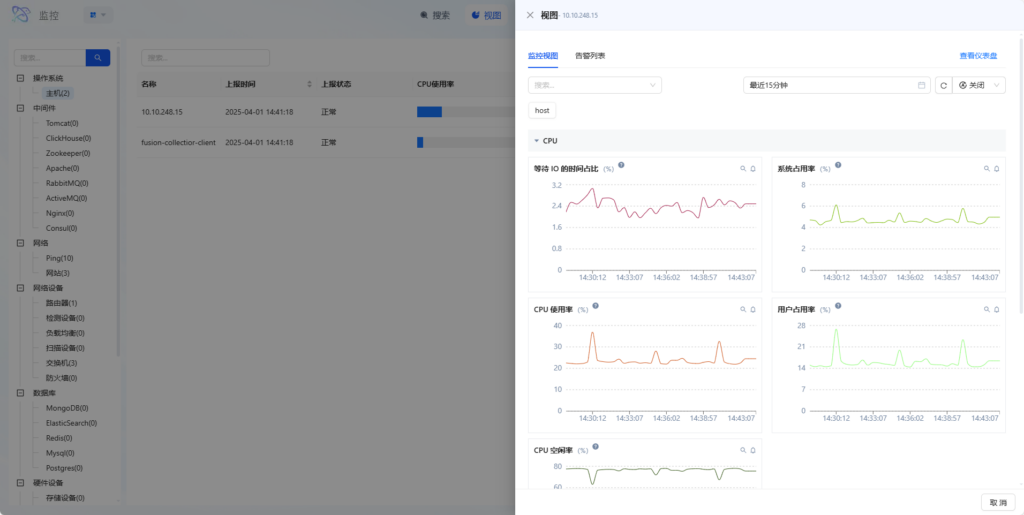Click zoom icon on 系统占用率 chart
Viewport: 1024px width, 515px height.
point(987,168)
